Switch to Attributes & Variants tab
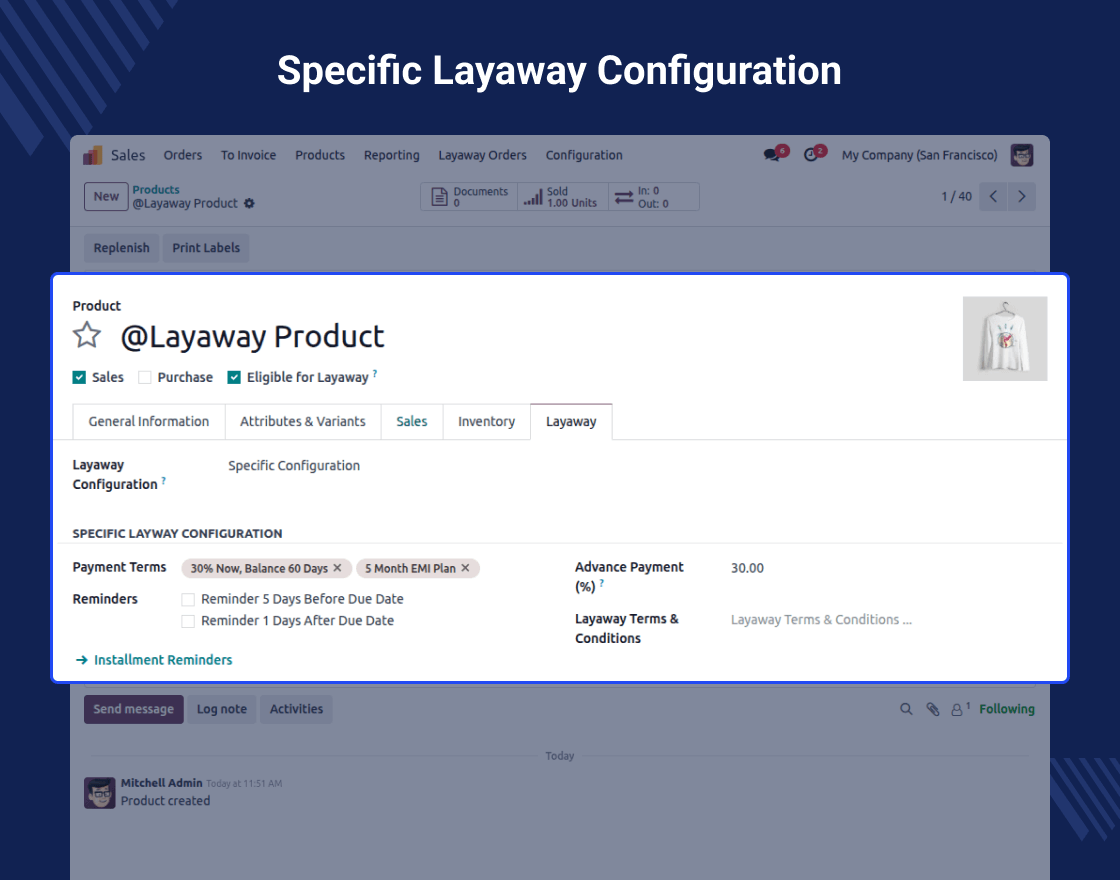This screenshot has width=1120, height=880. point(303,421)
